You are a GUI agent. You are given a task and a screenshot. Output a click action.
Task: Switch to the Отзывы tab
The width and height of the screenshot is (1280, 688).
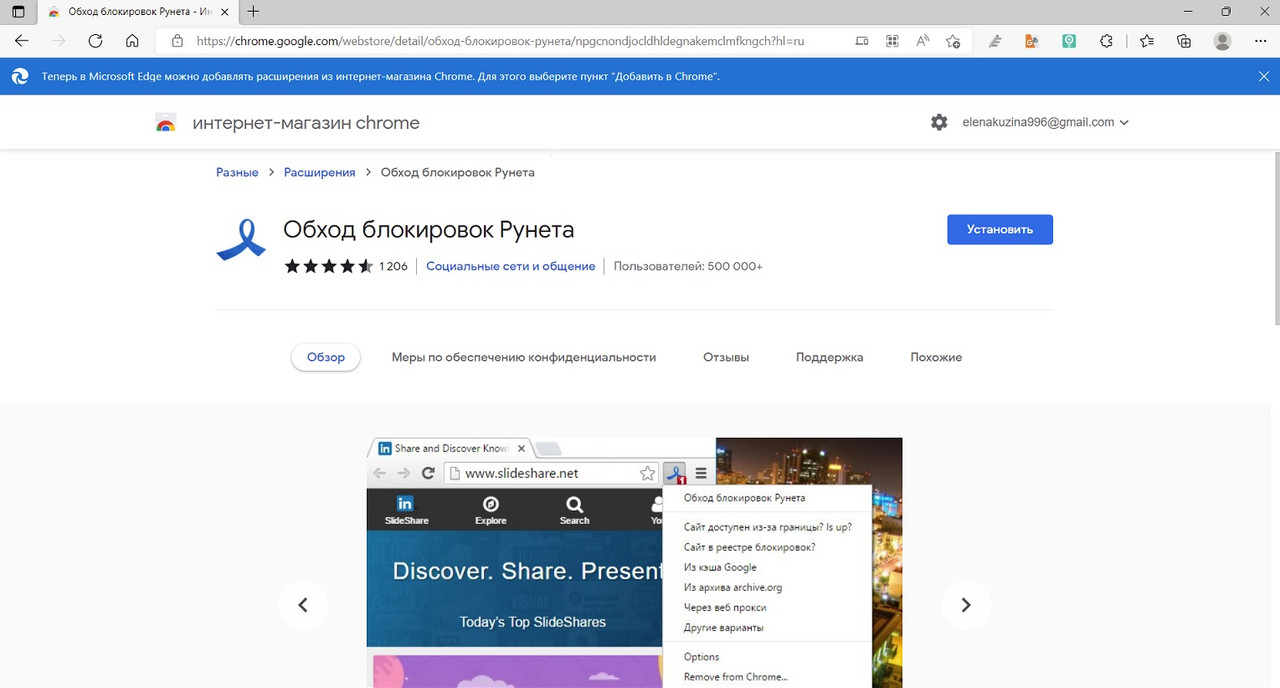726,357
